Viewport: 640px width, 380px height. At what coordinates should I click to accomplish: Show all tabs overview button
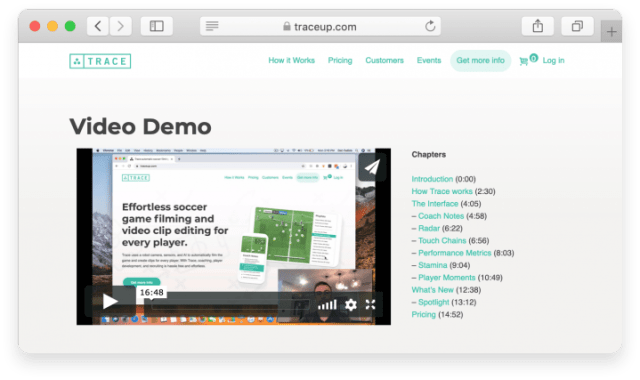point(577,27)
